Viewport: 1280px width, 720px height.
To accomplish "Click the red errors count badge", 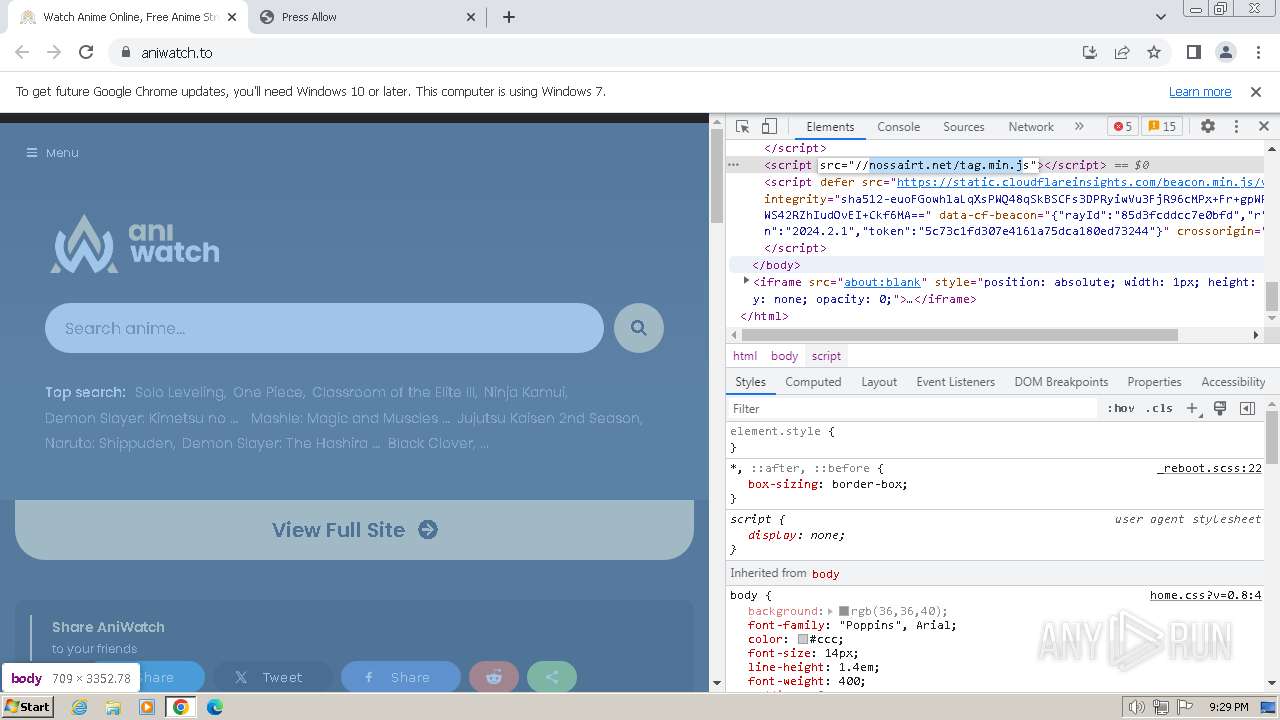I will click(x=1122, y=127).
